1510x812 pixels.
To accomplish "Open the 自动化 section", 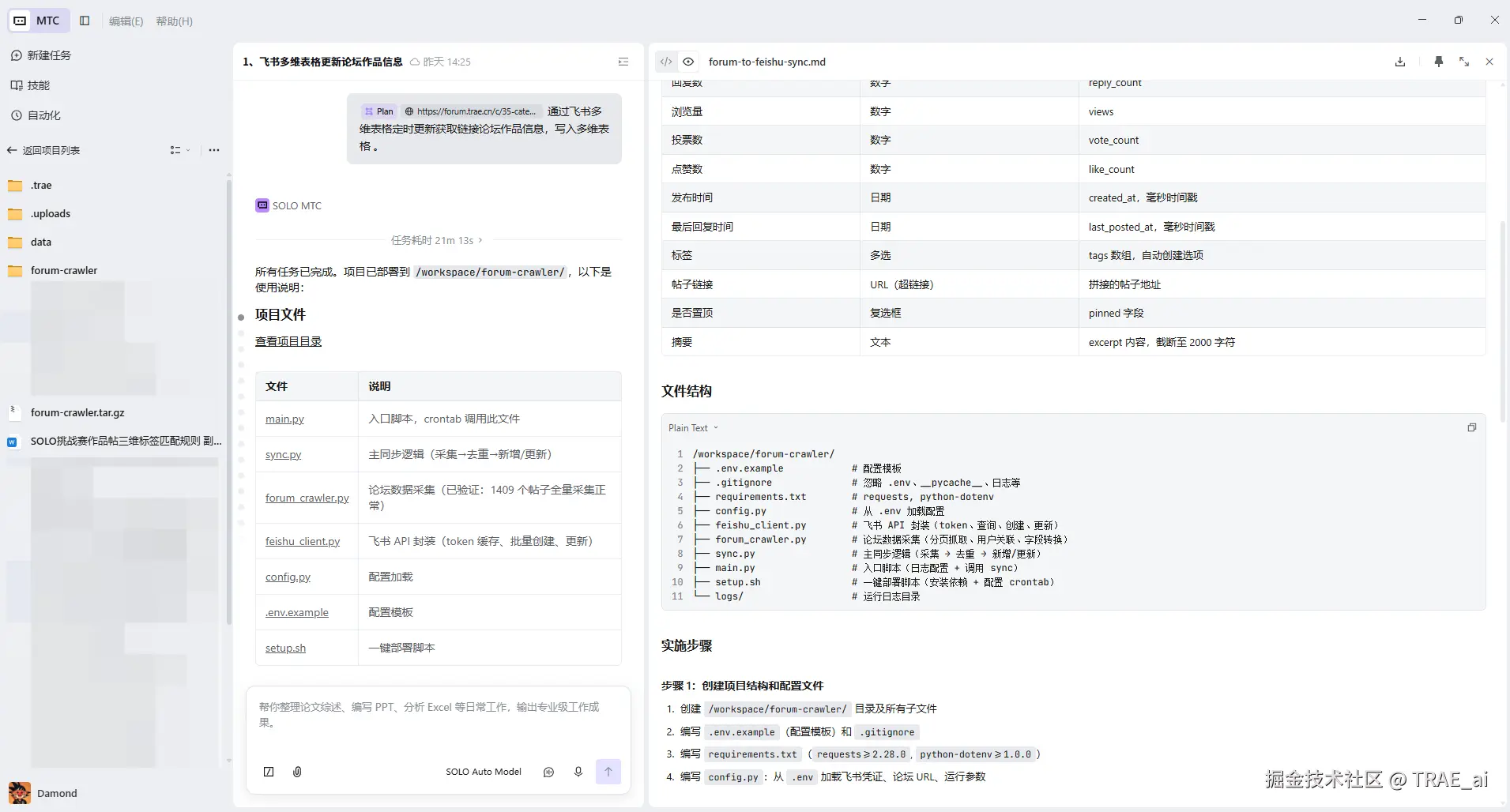I will (36, 115).
